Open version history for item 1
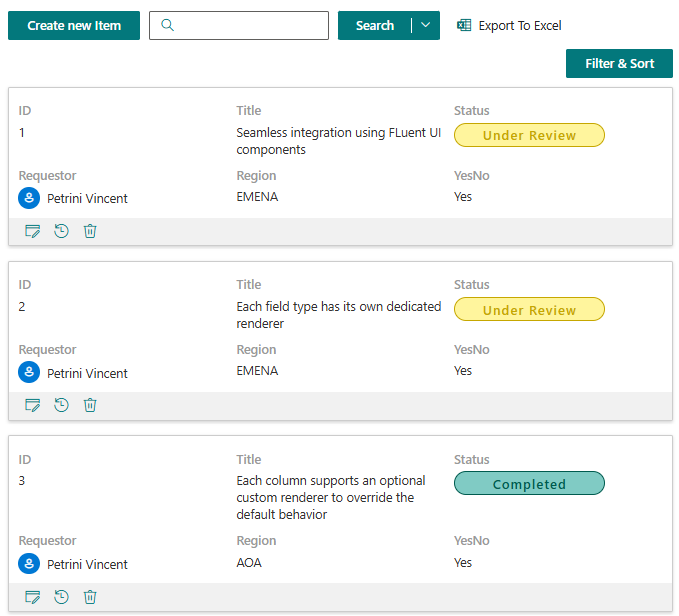 [61, 231]
